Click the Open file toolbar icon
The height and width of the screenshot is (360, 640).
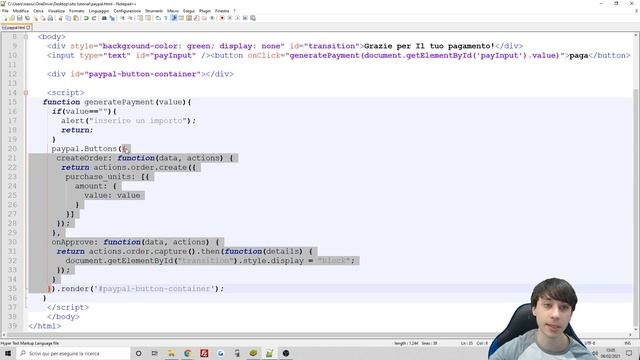[x=12, y=18]
